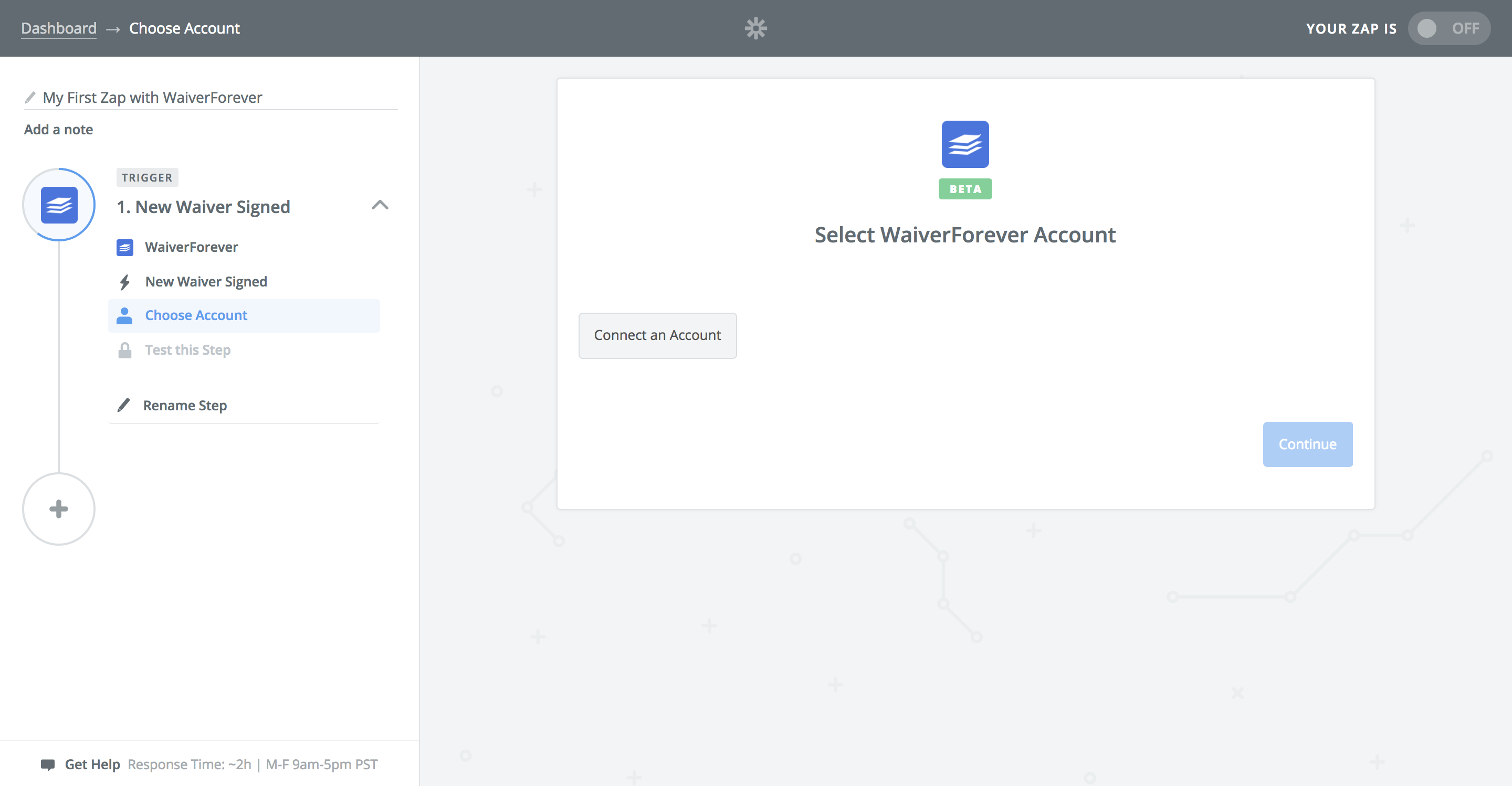The height and width of the screenshot is (786, 1512).
Task: Click small WaiverForever app icon in step list
Action: [x=125, y=248]
